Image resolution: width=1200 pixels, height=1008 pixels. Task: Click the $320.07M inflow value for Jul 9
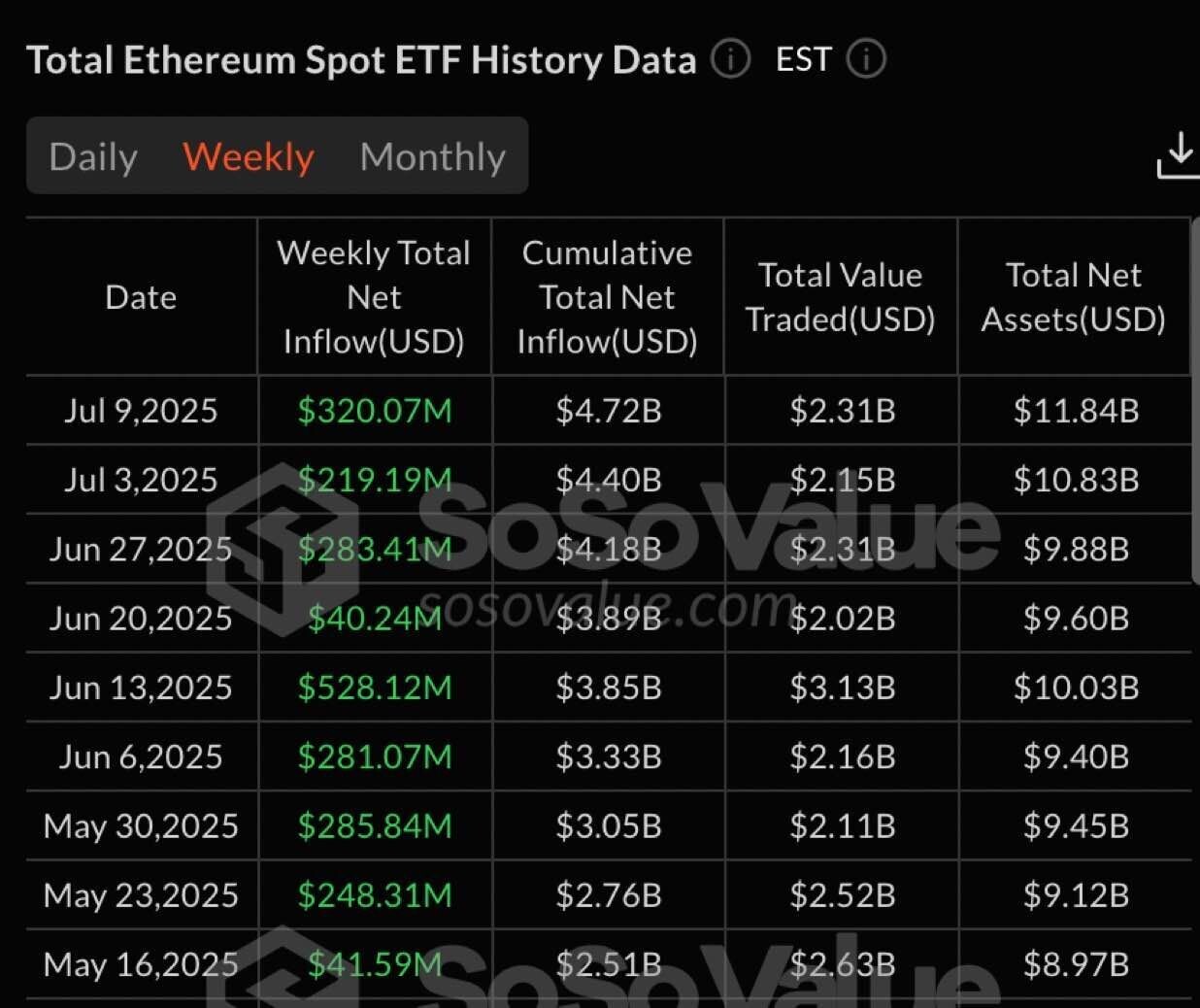(x=374, y=410)
